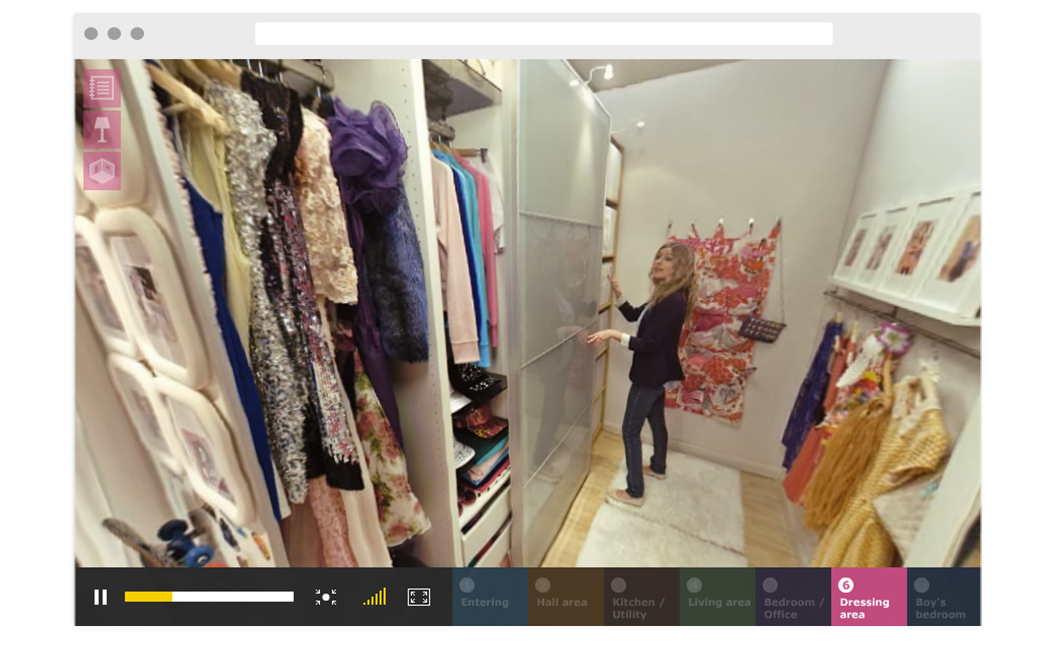Adjust the video quality signal bars
The height and width of the screenshot is (658, 1048).
pos(375,596)
